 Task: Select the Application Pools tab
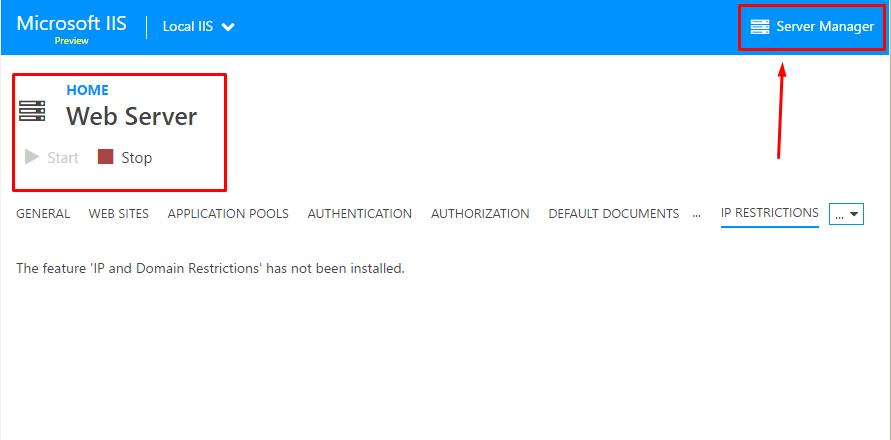(x=228, y=214)
